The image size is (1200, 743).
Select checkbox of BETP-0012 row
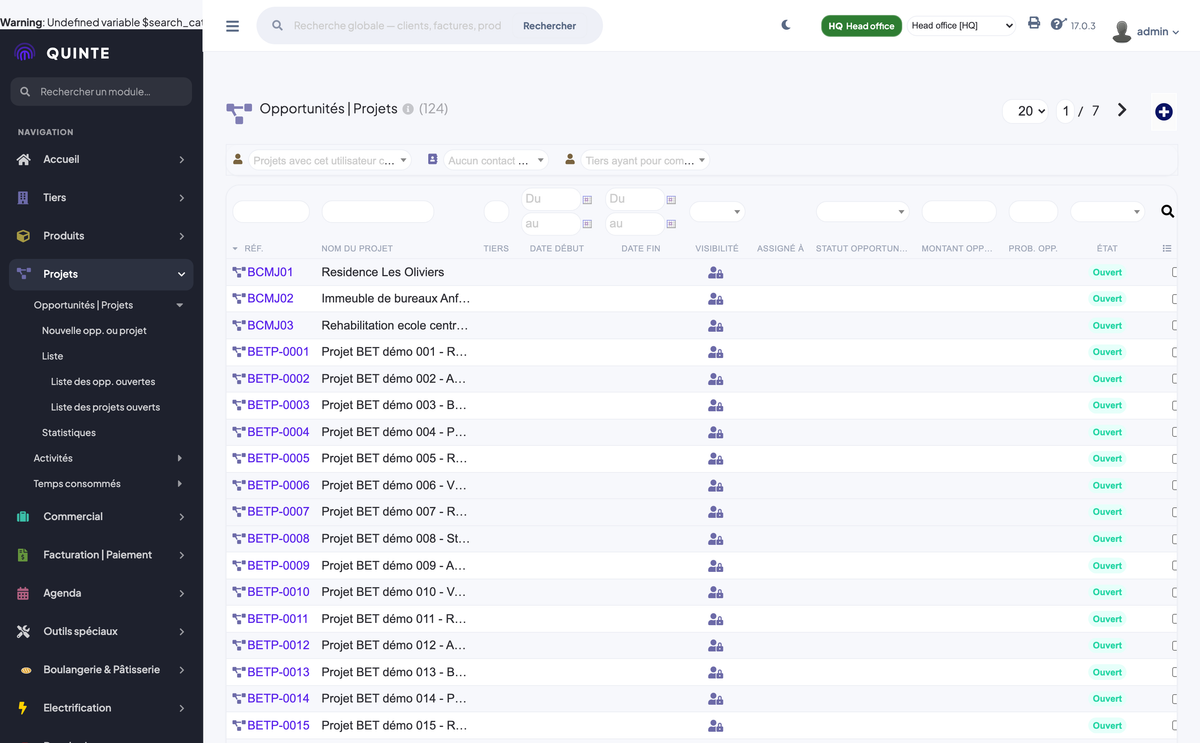click(1176, 645)
